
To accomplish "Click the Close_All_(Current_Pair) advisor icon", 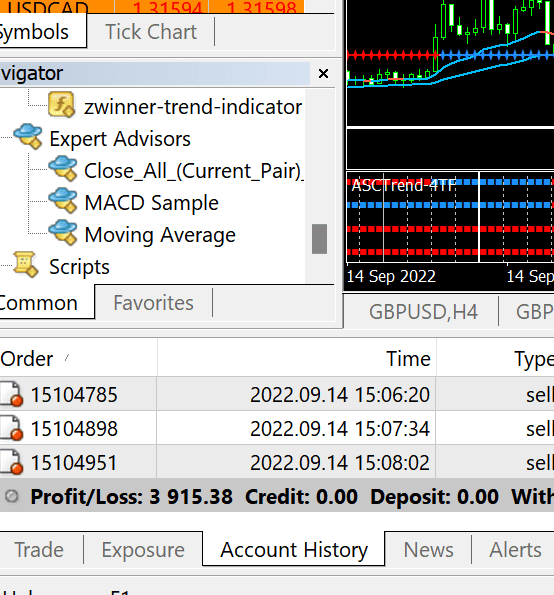I will 63,168.
